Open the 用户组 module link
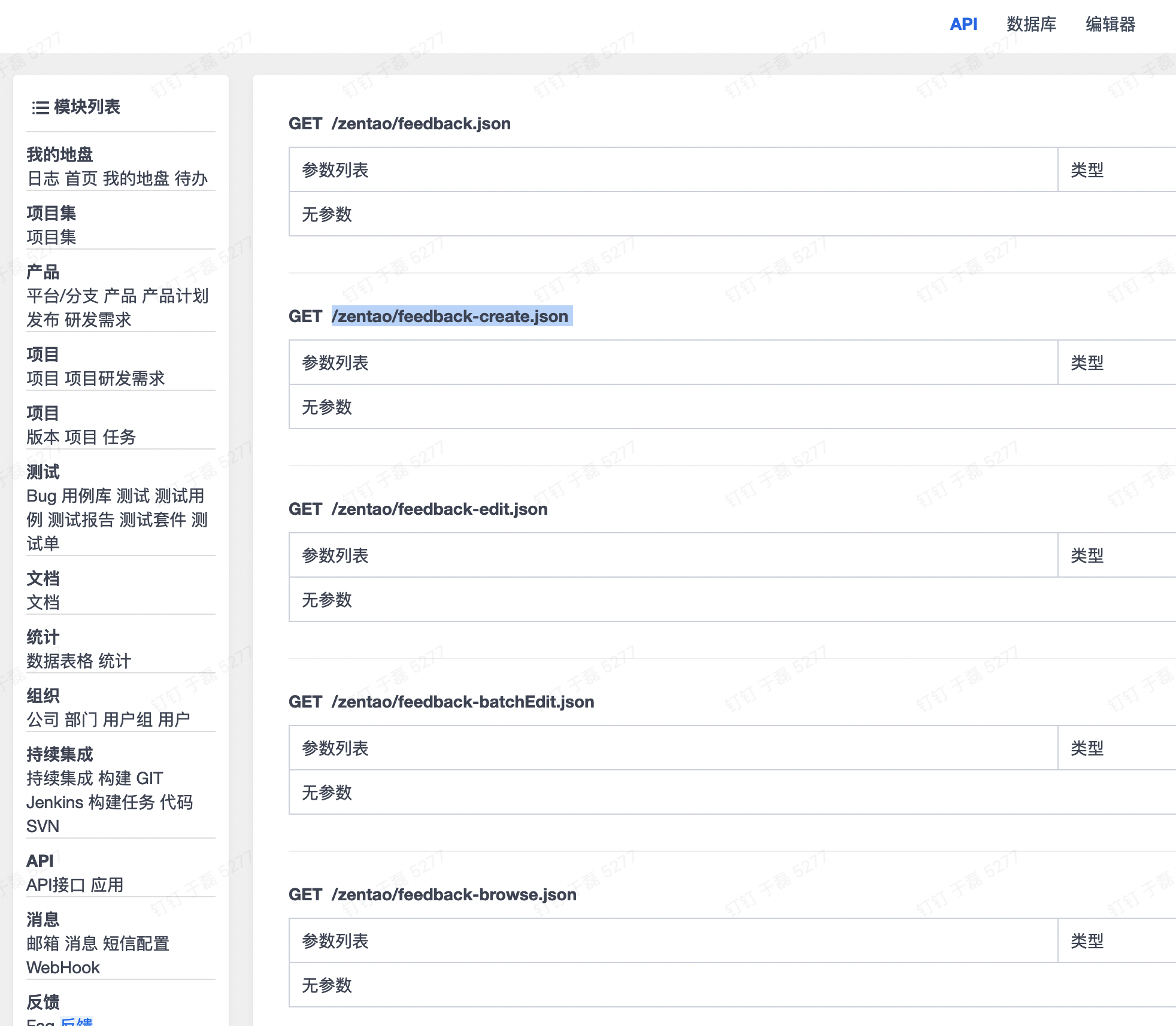Screen dimensions: 1176x1026 [x=128, y=720]
